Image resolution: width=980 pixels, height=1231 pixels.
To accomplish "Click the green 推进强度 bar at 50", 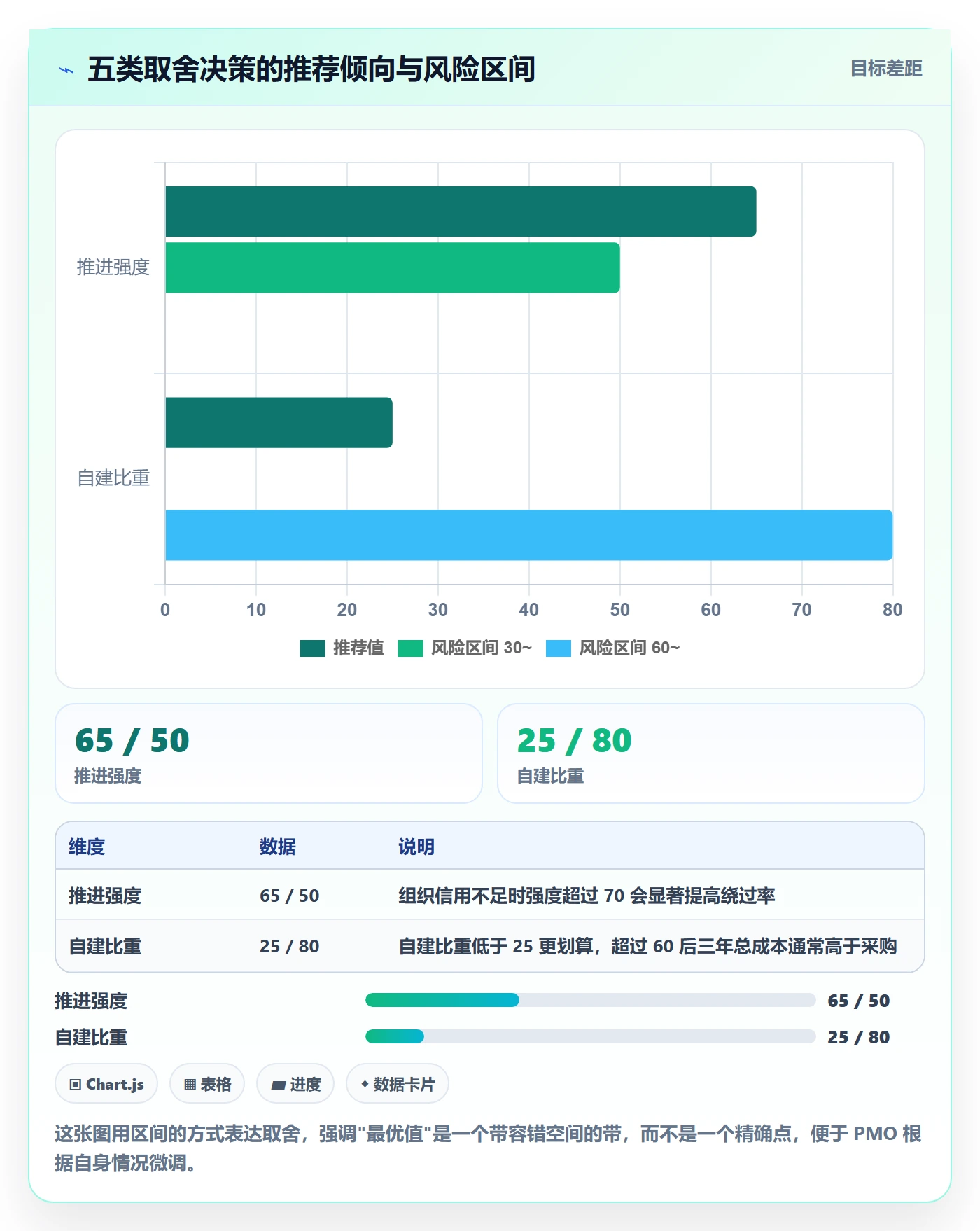I will (x=393, y=267).
